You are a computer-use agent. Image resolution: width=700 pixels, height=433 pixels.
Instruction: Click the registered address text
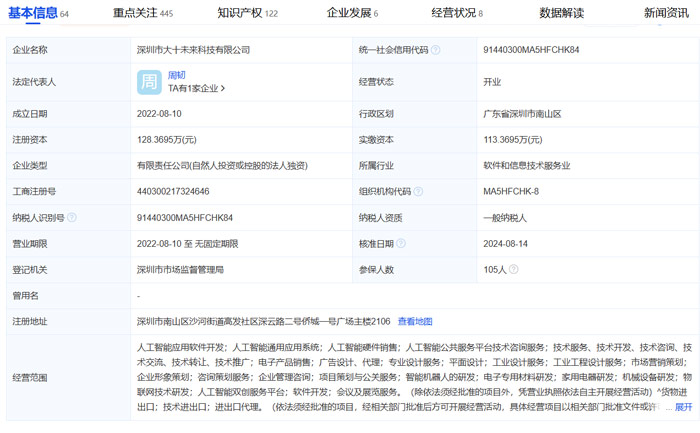263,321
